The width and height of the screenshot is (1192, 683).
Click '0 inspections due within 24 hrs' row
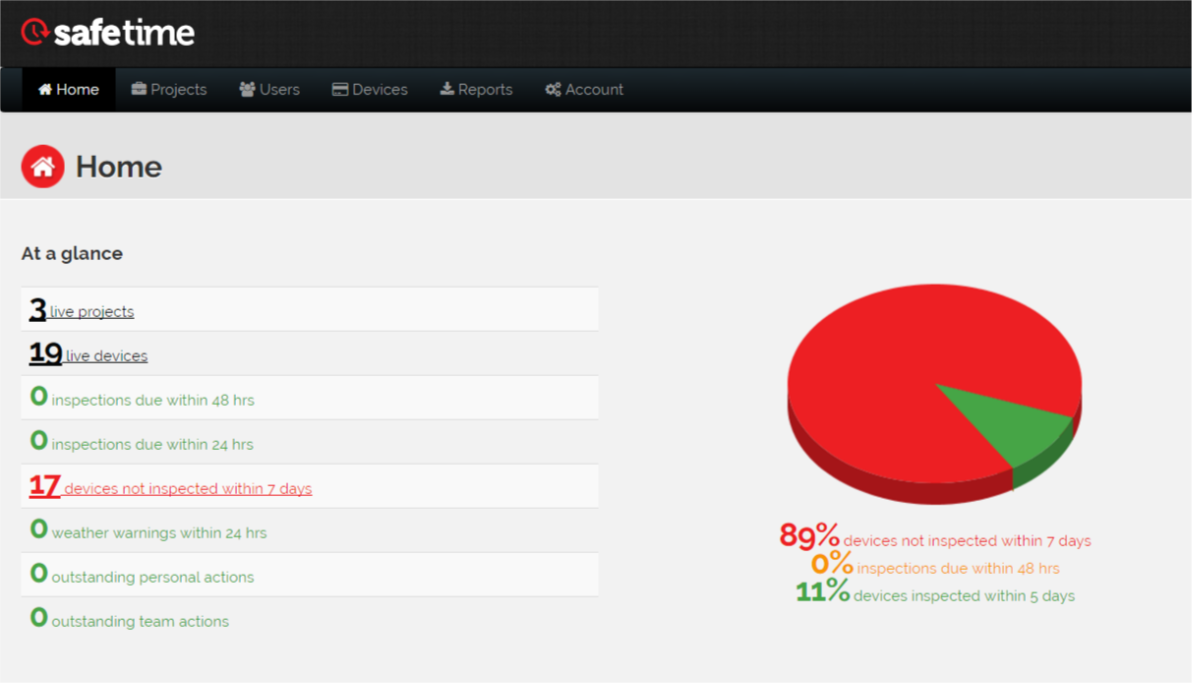click(x=310, y=442)
